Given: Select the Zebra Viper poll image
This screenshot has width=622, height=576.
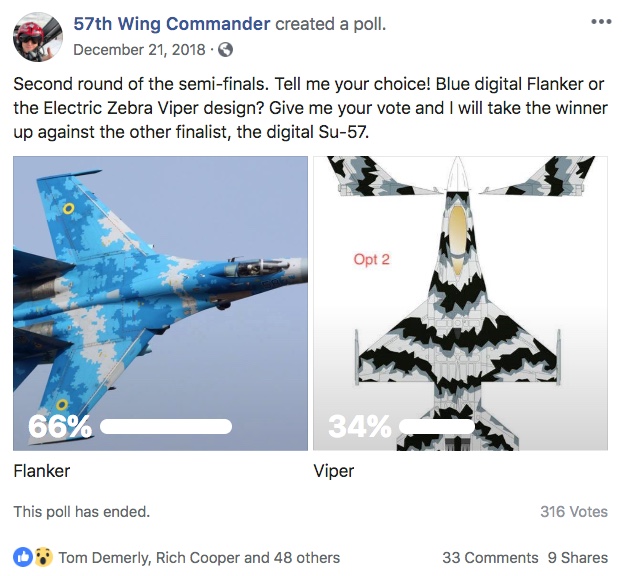Looking at the screenshot, I should point(460,290).
